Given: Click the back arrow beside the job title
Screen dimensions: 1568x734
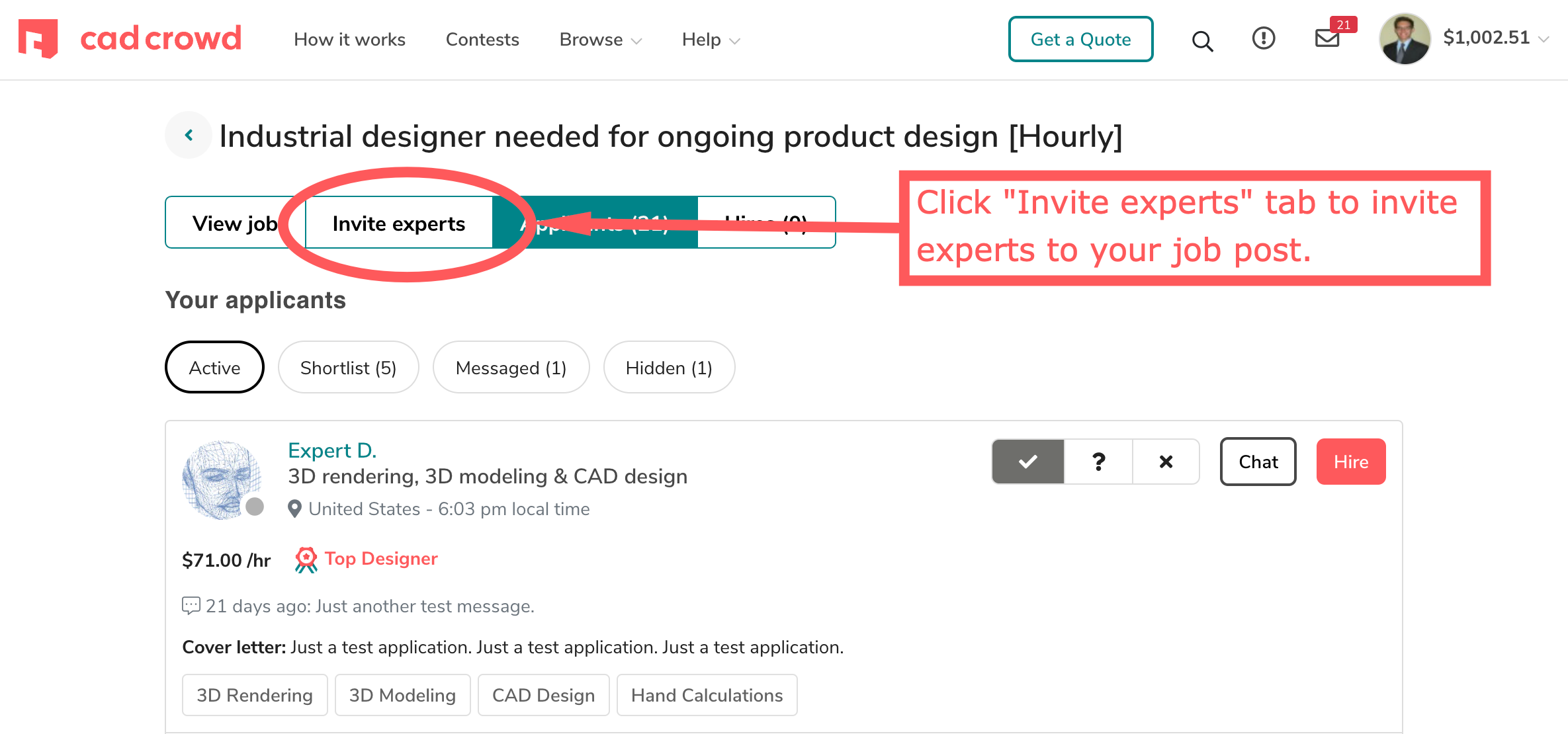Looking at the screenshot, I should (189, 134).
